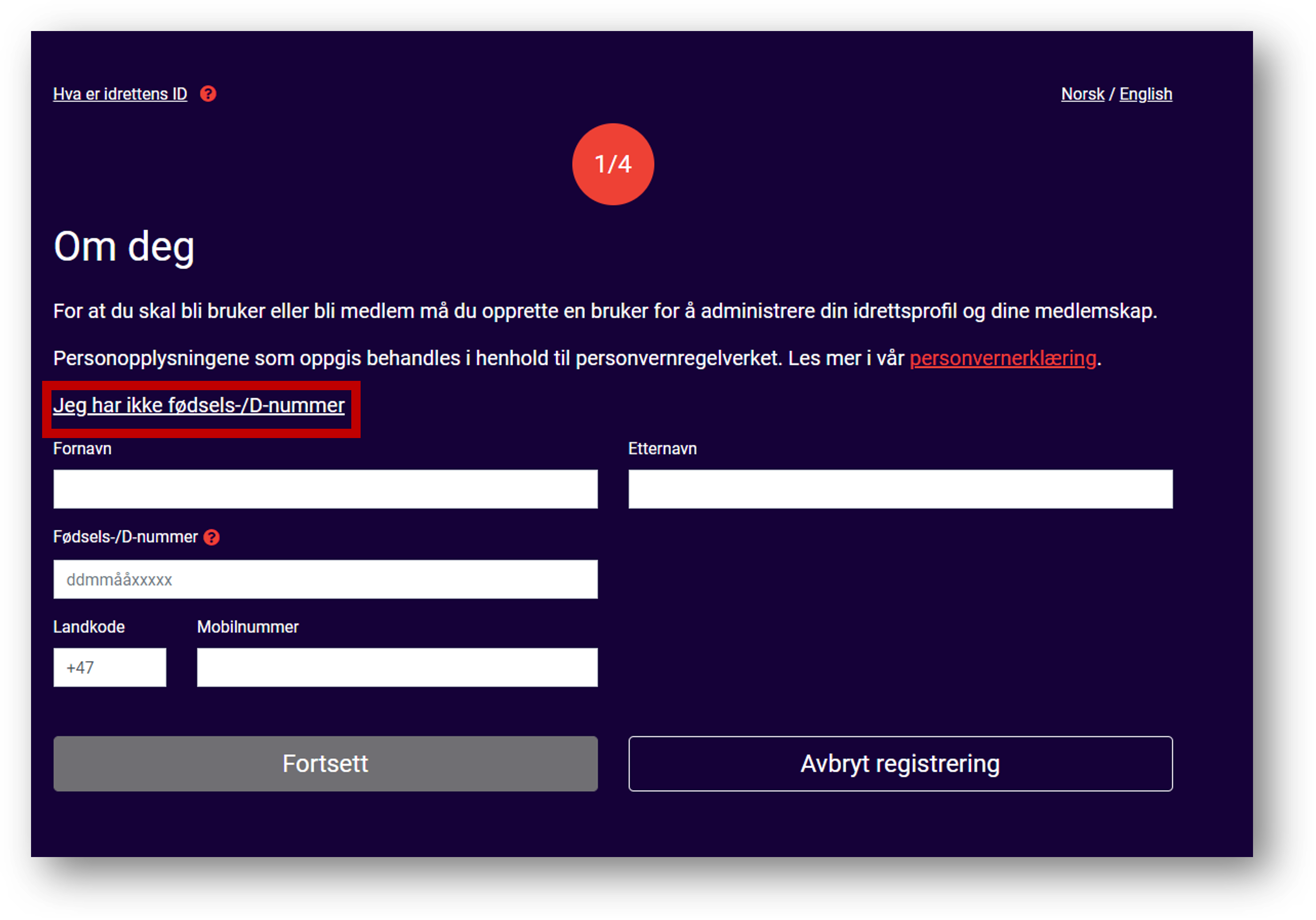Click the Landkode label text
The width and height of the screenshot is (1316, 920).
pos(89,626)
